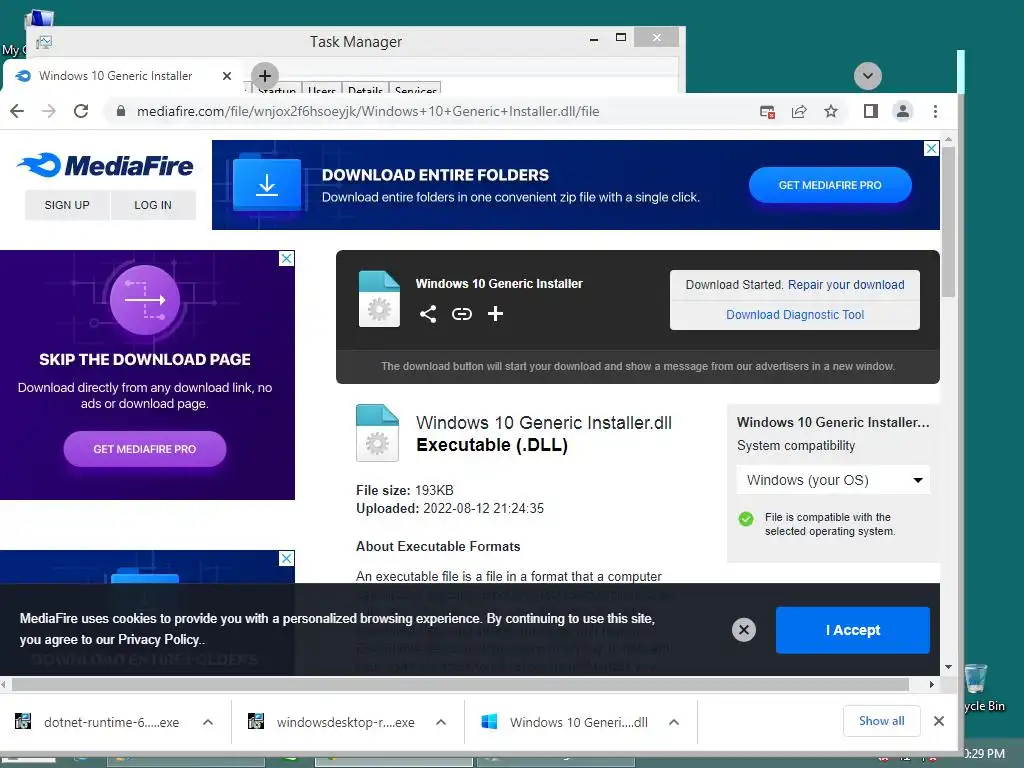The height and width of the screenshot is (768, 1024).
Task: Click the DLL file icon beside file name
Action: [377, 433]
